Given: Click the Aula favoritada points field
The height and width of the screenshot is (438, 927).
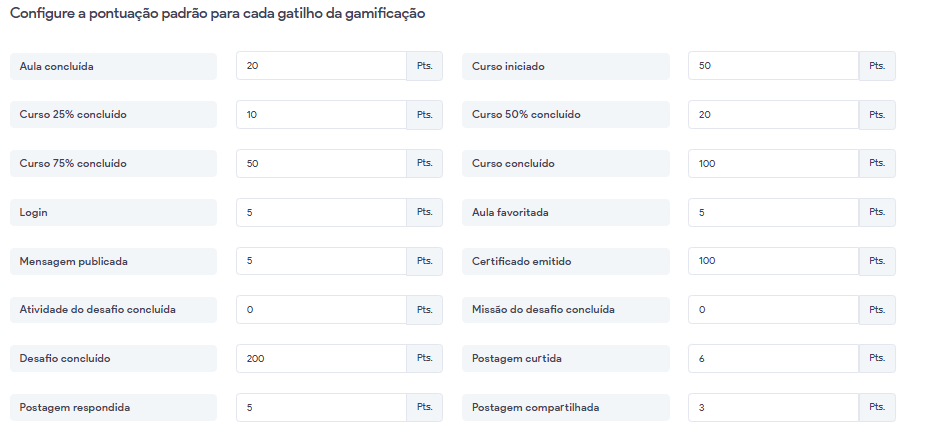Looking at the screenshot, I should 773,212.
